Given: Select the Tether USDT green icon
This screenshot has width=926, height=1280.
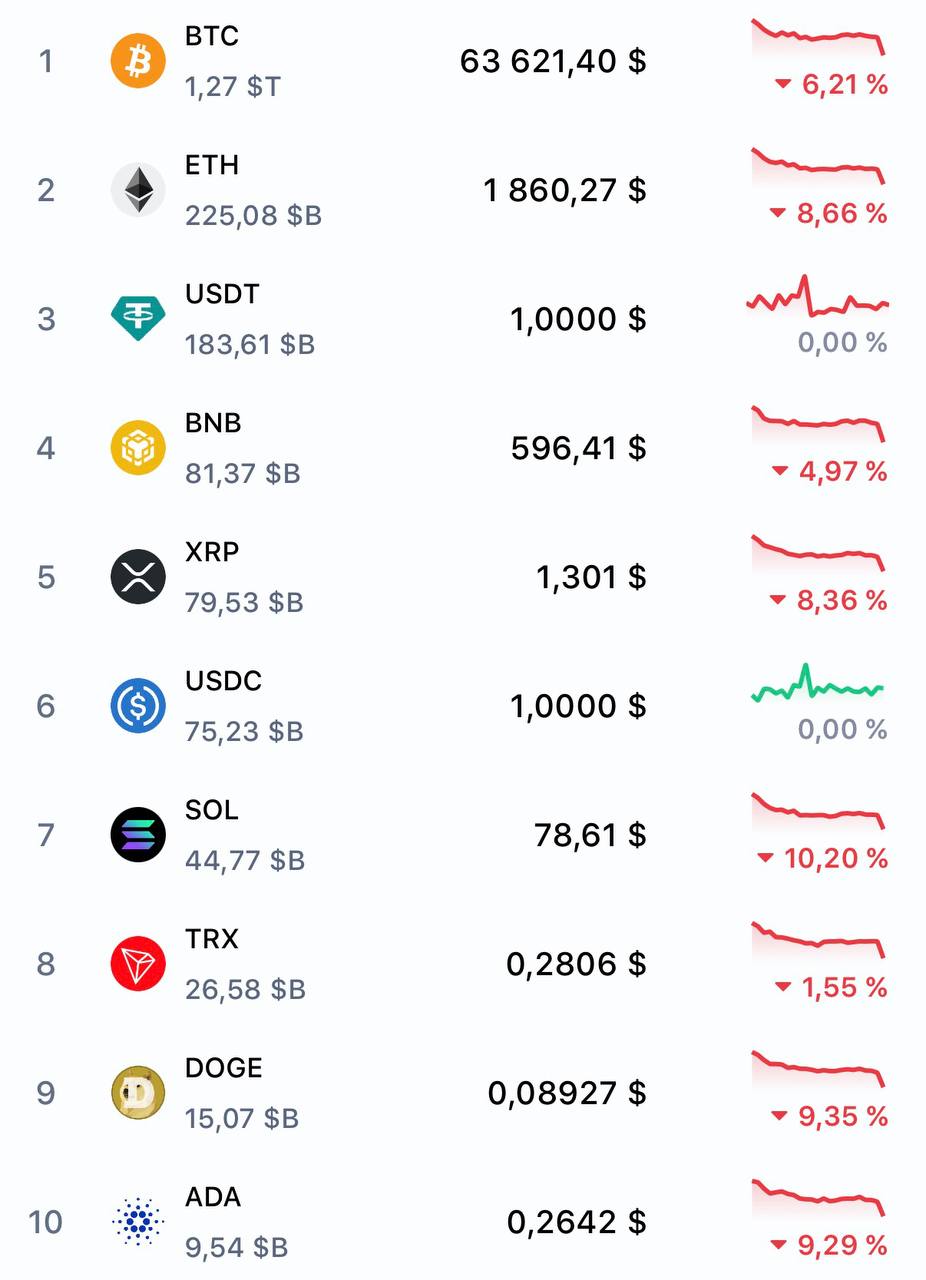Looking at the screenshot, I should tap(138, 319).
